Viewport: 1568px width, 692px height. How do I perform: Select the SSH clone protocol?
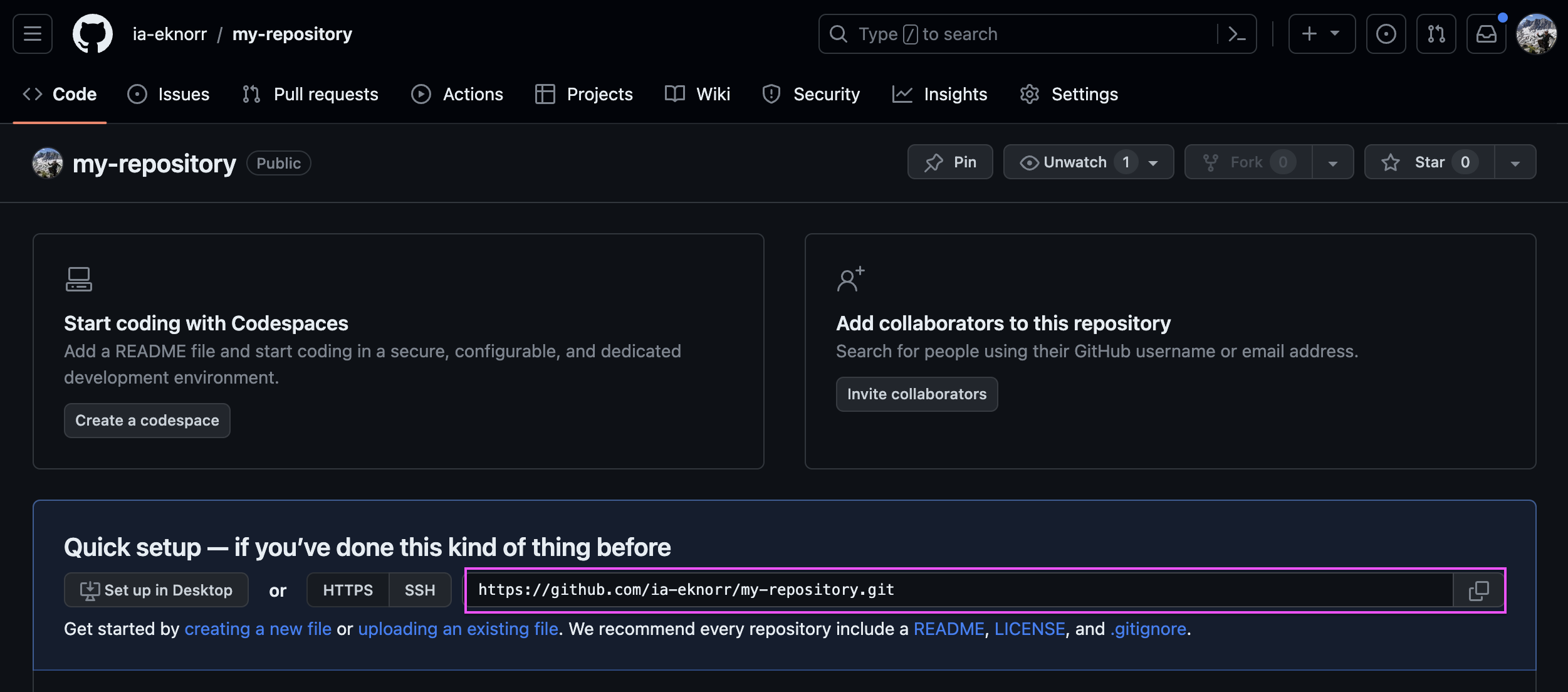click(x=420, y=590)
